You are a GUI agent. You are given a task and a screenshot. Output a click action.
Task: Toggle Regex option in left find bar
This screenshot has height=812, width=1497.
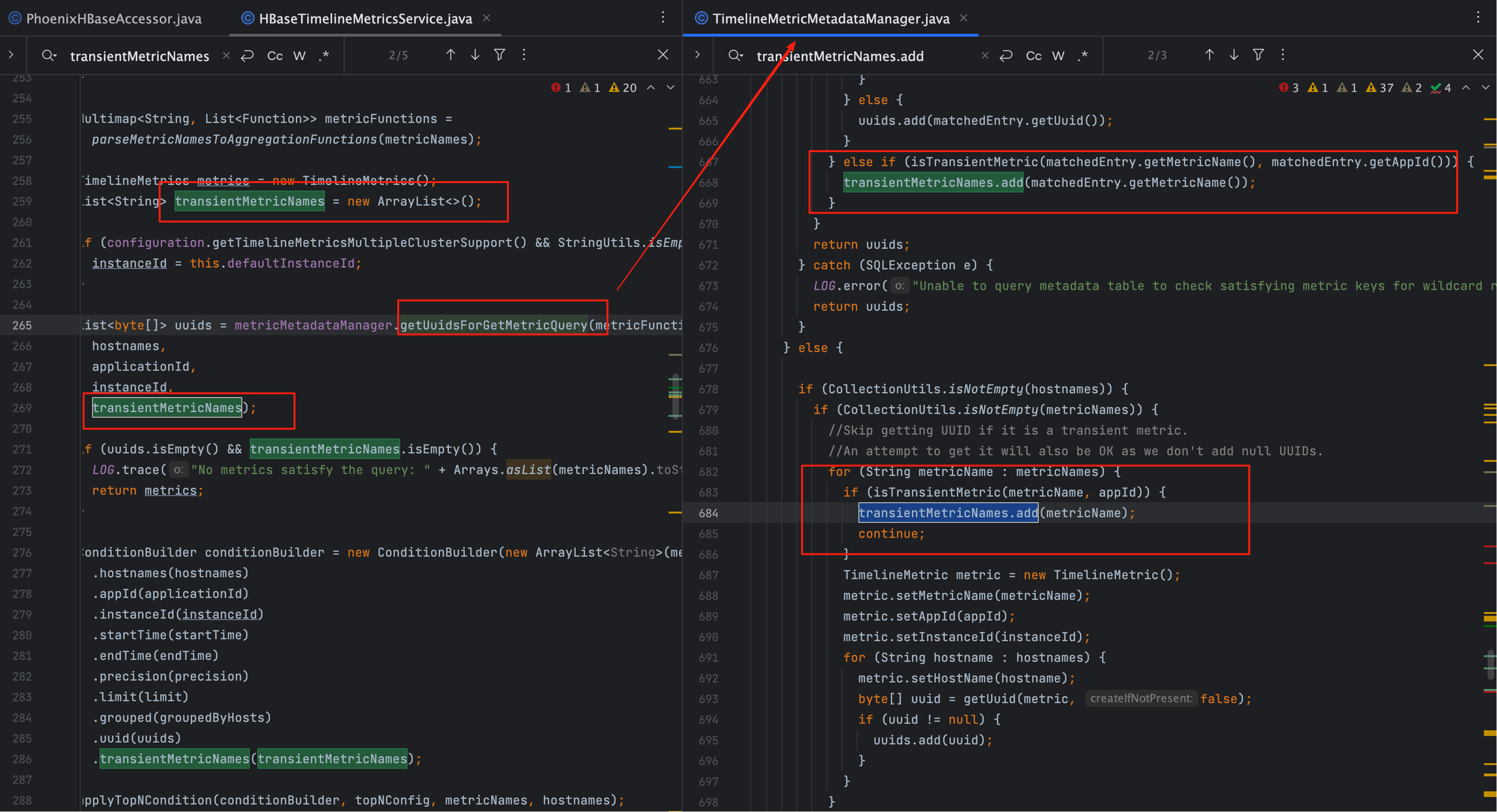pos(324,56)
